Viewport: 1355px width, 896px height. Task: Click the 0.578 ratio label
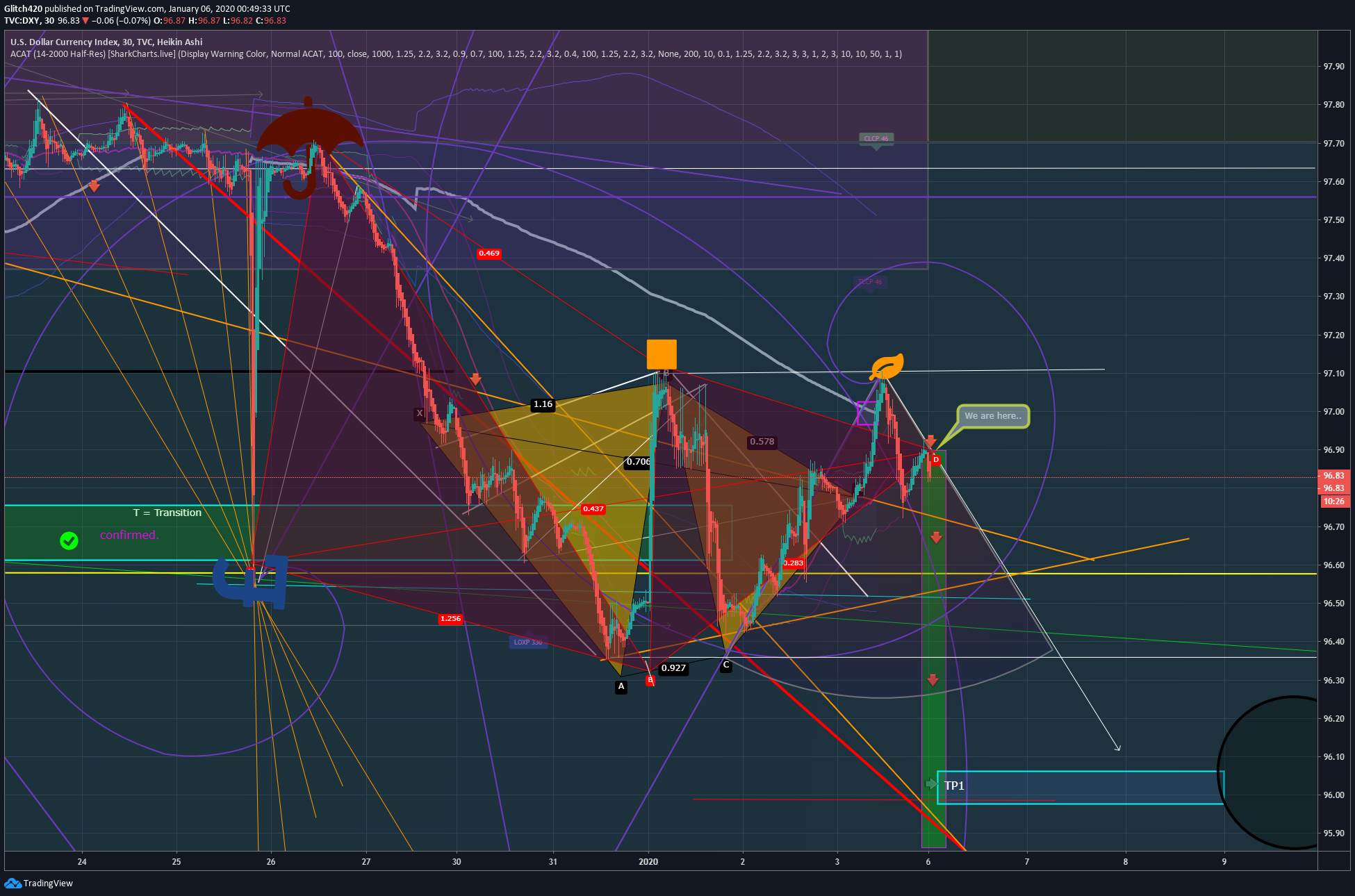click(762, 442)
